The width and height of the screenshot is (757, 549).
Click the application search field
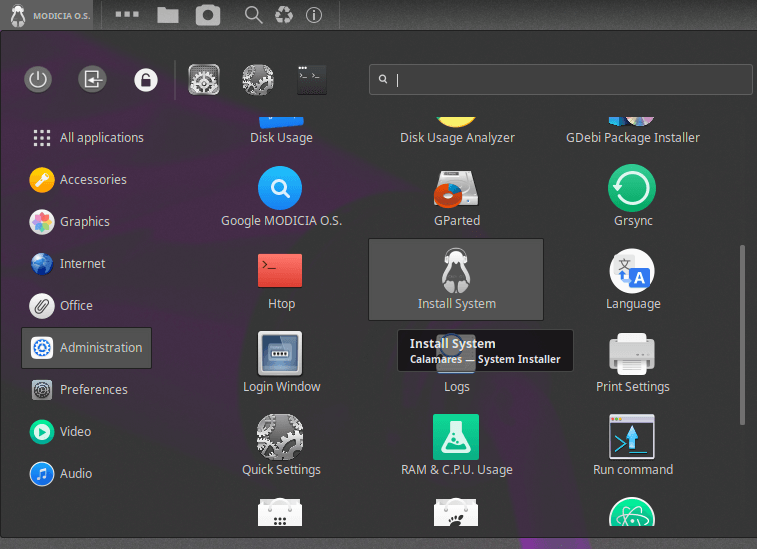click(x=560, y=80)
